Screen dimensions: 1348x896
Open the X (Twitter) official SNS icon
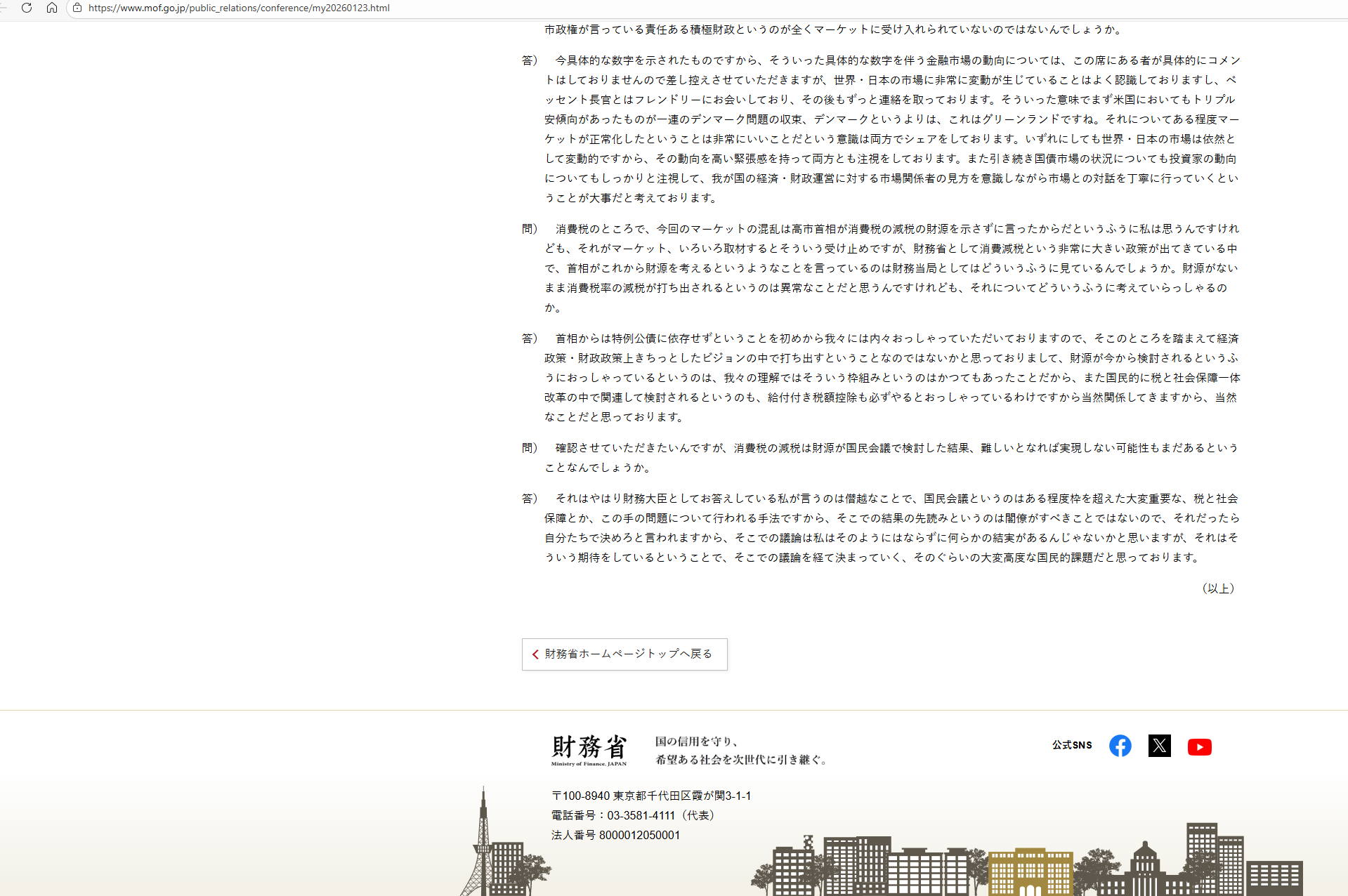click(1159, 746)
